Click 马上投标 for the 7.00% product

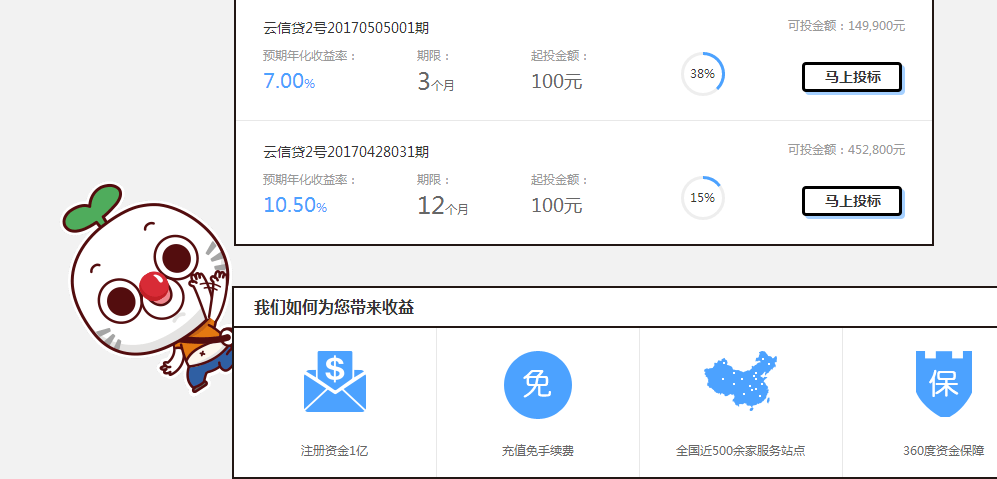(852, 78)
